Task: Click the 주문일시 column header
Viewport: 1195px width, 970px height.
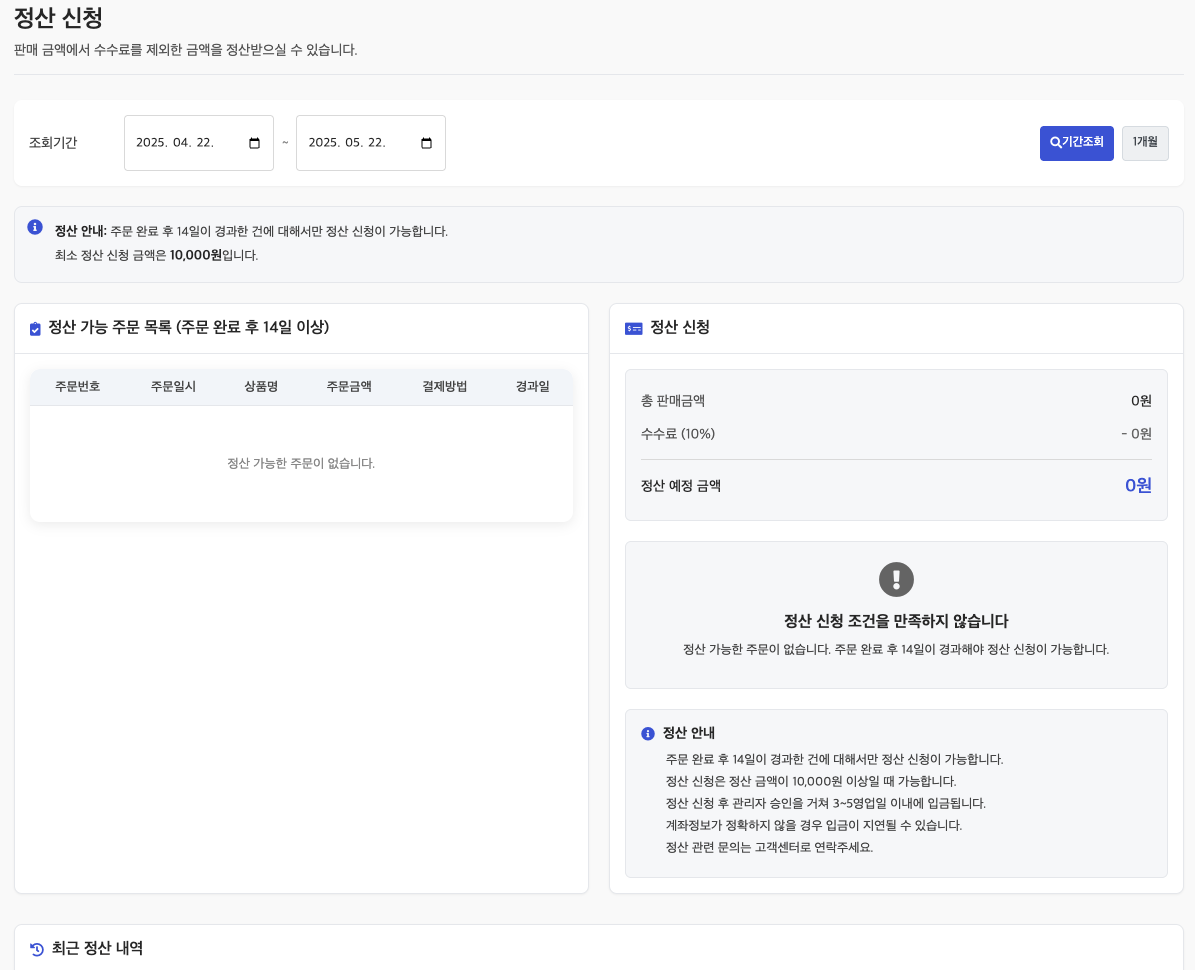Action: pos(173,386)
